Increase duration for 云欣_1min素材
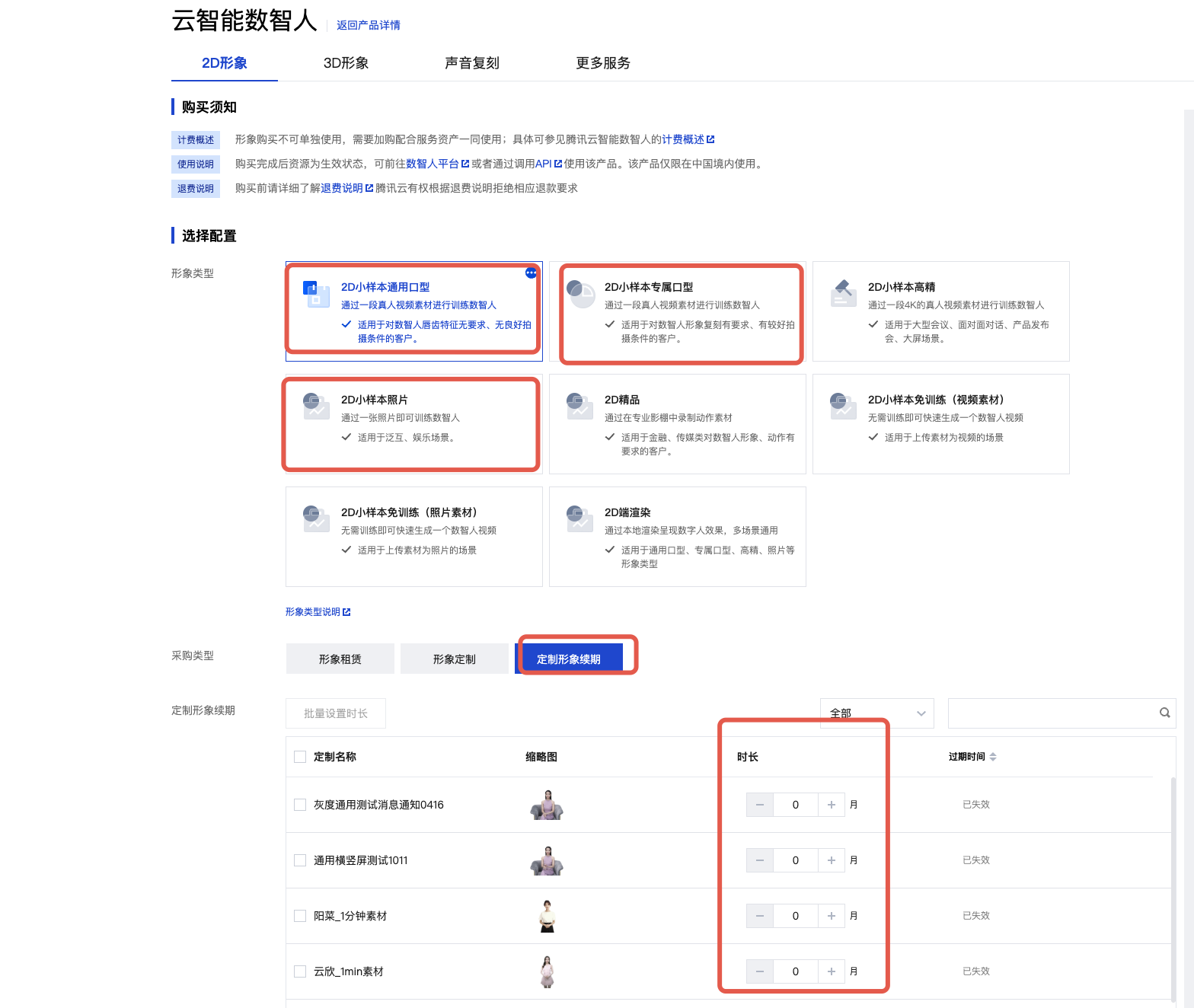Viewport: 1194px width, 1008px height. (x=832, y=971)
